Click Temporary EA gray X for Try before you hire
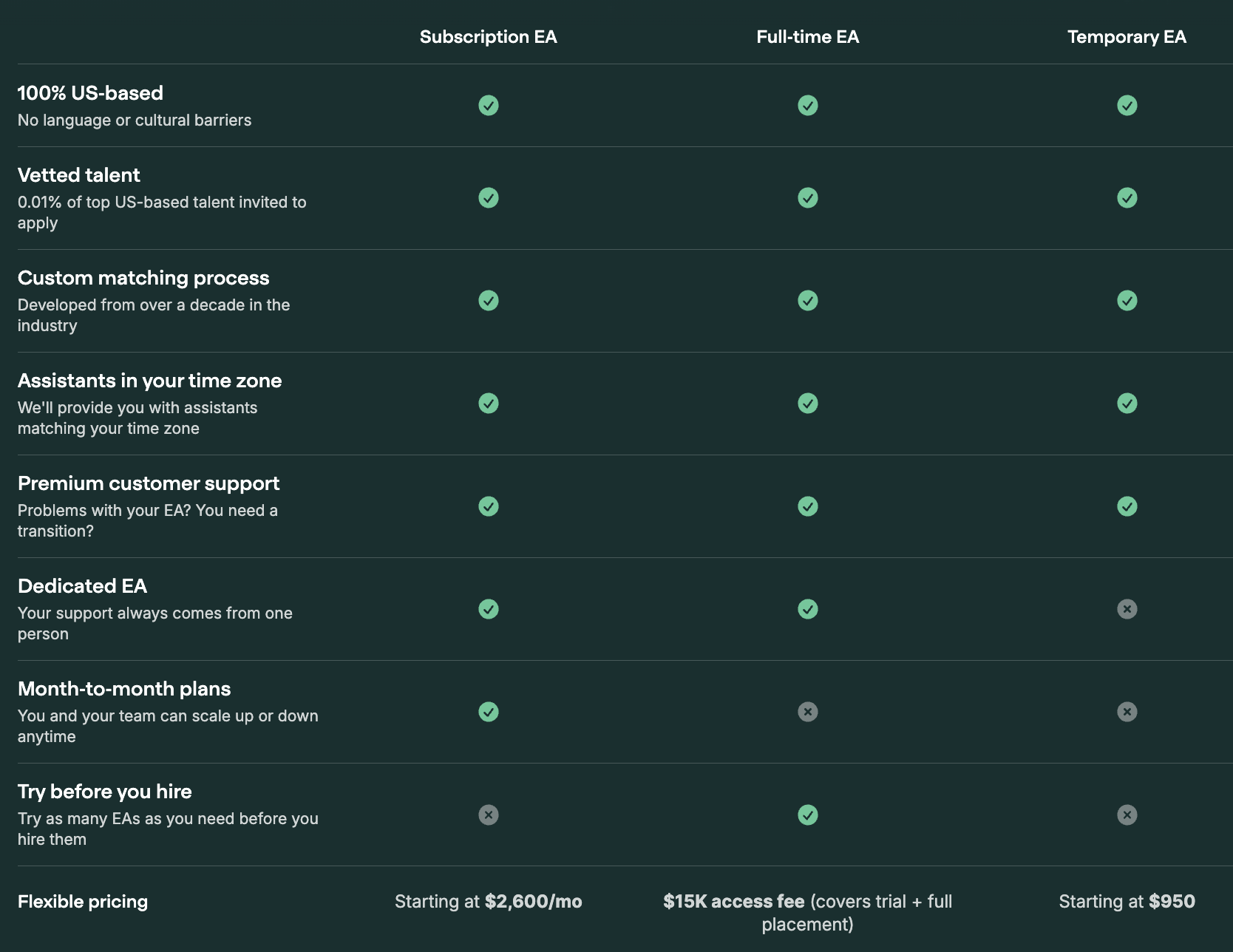 (1127, 815)
